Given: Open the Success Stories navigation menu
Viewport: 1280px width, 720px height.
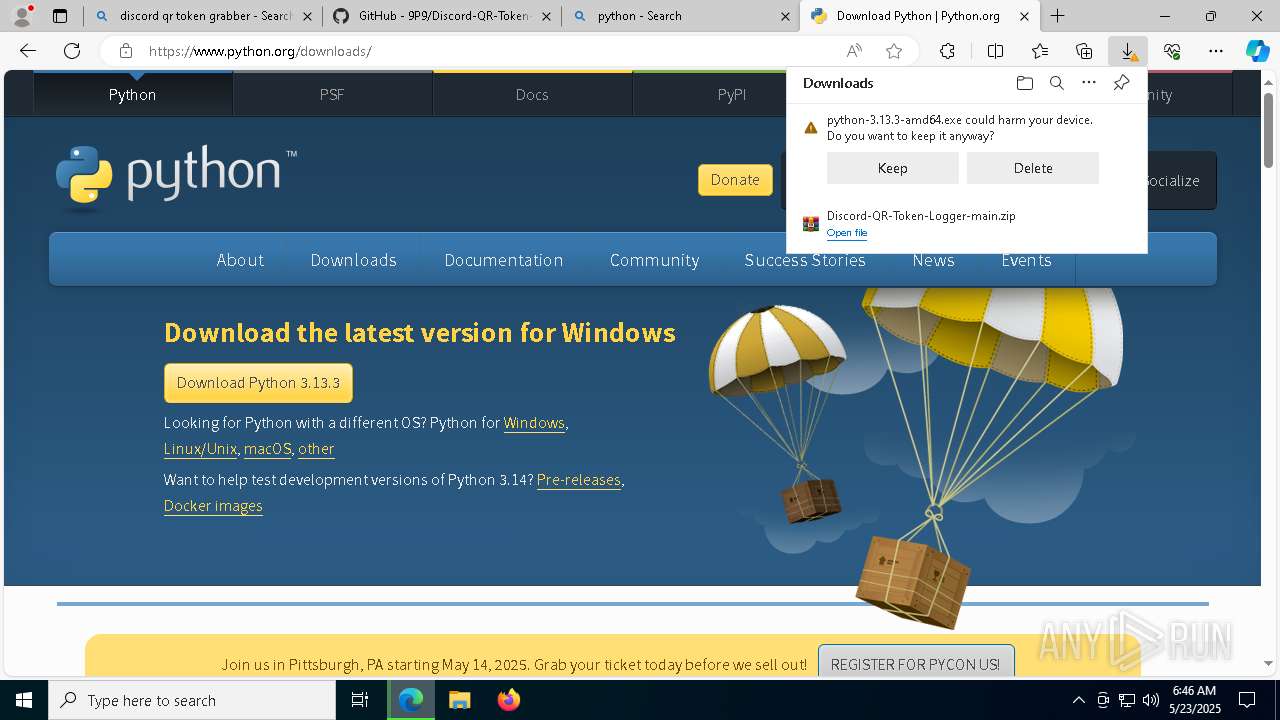Looking at the screenshot, I should point(805,260).
